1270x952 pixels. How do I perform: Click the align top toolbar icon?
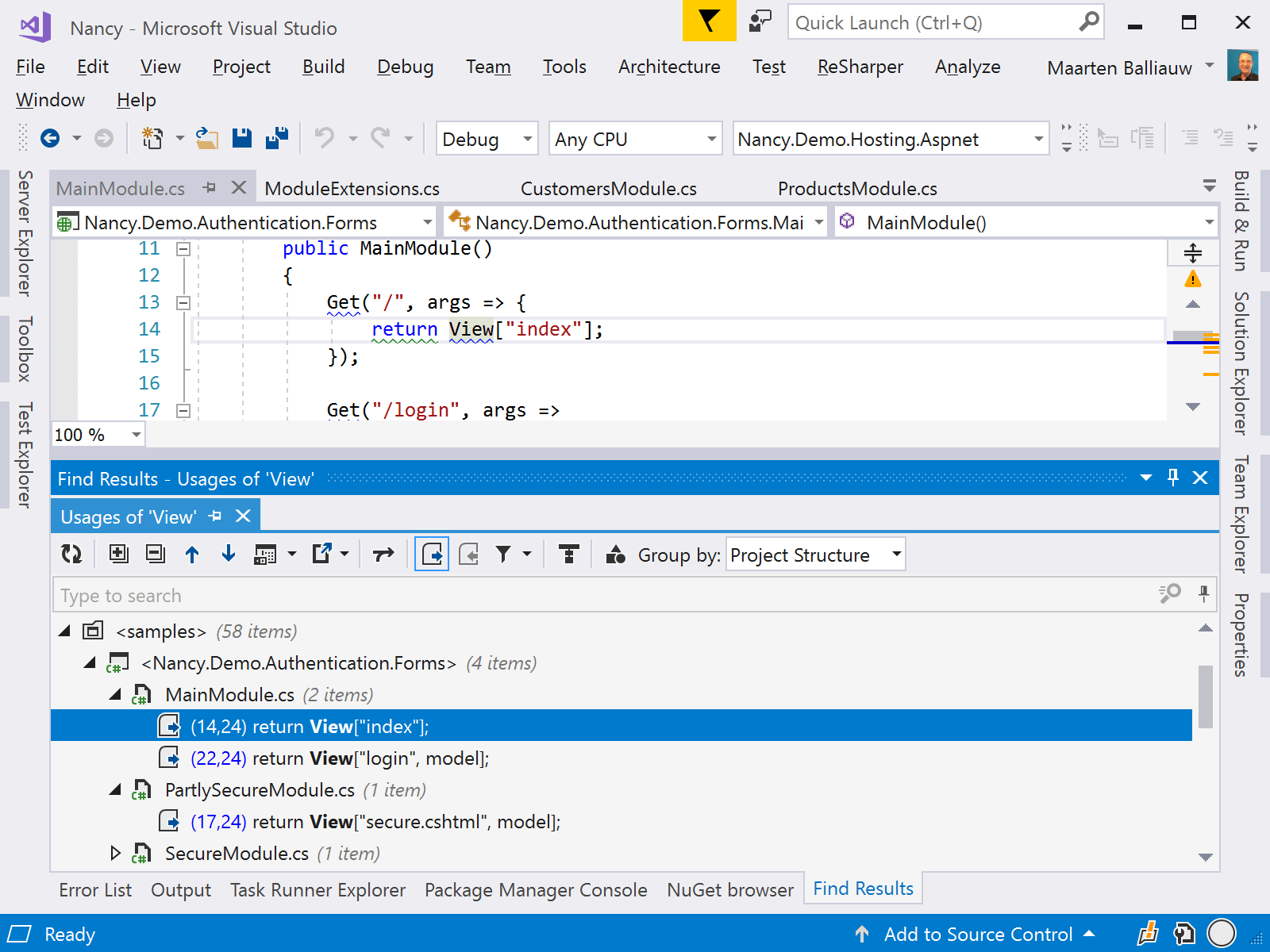pyautogui.click(x=568, y=554)
